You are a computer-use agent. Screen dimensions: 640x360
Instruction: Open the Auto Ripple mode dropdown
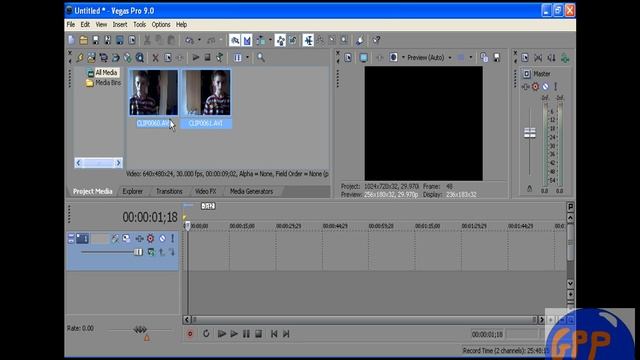click(x=270, y=40)
